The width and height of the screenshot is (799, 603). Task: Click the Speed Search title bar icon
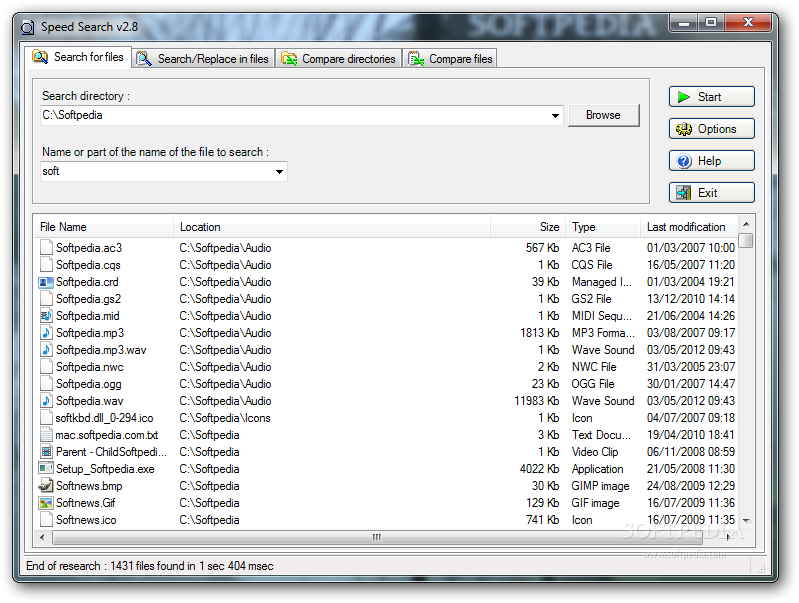coord(28,27)
